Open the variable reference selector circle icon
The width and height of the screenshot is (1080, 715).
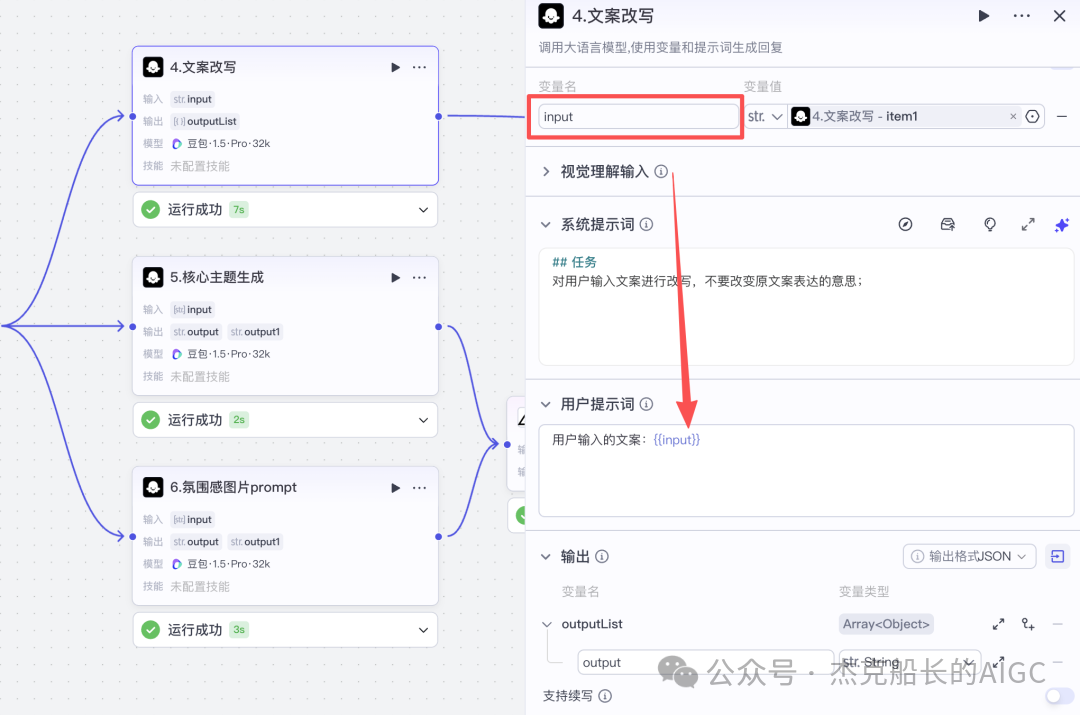(x=1032, y=116)
